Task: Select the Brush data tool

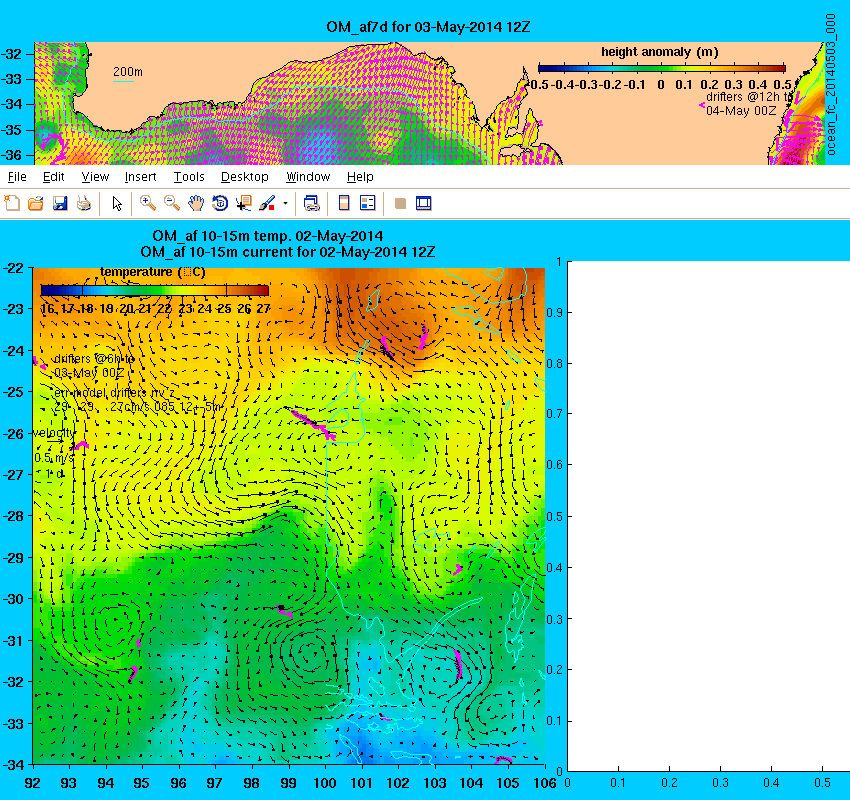Action: pyautogui.click(x=267, y=203)
